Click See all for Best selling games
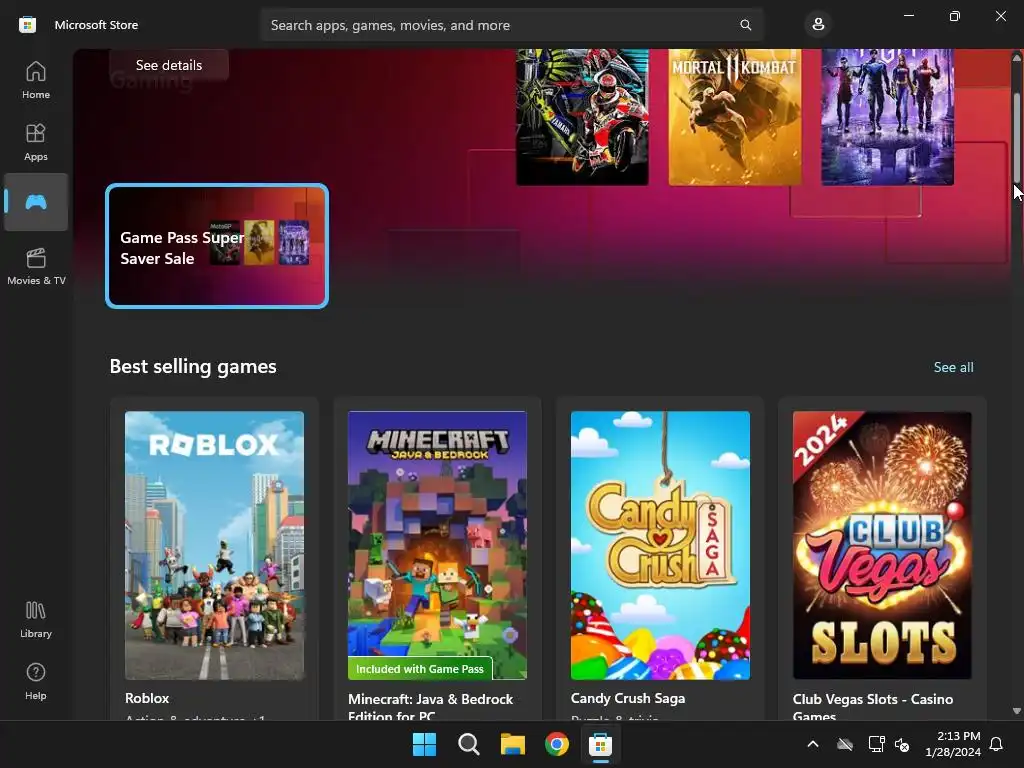The width and height of the screenshot is (1024, 768). click(x=953, y=367)
